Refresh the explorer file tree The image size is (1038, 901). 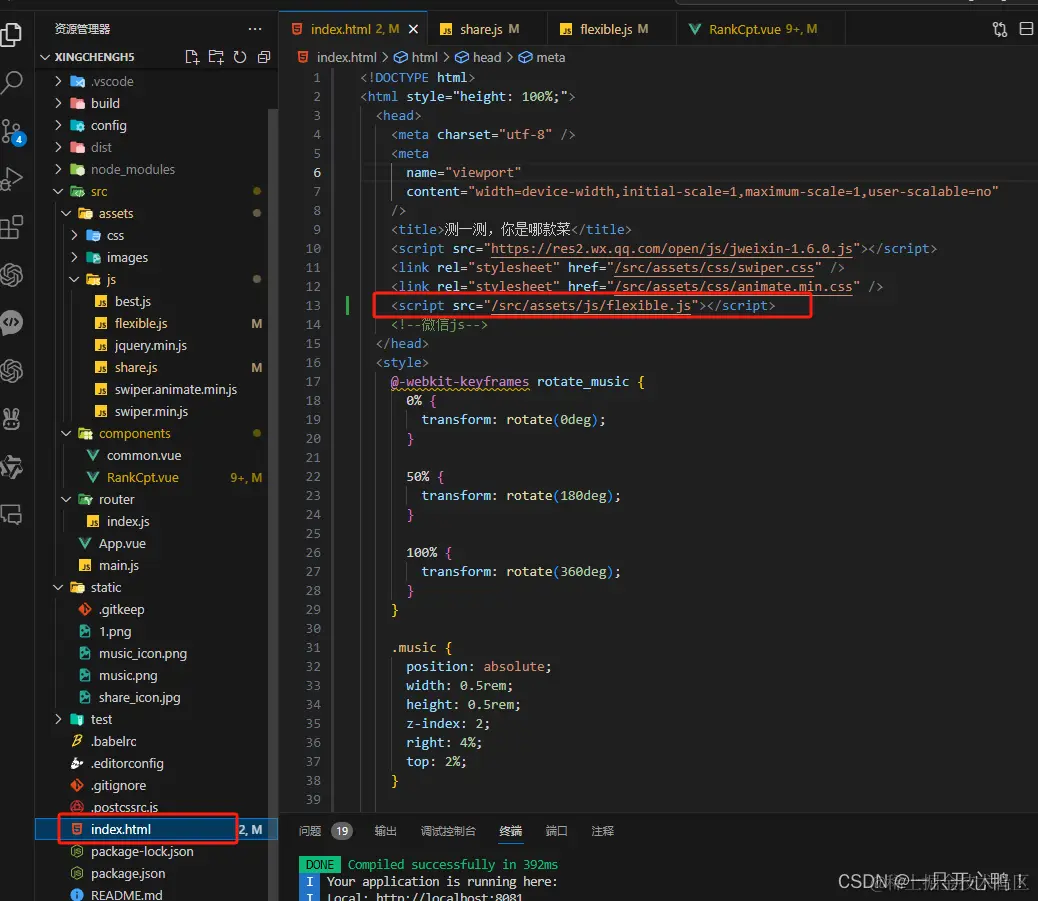coord(240,57)
